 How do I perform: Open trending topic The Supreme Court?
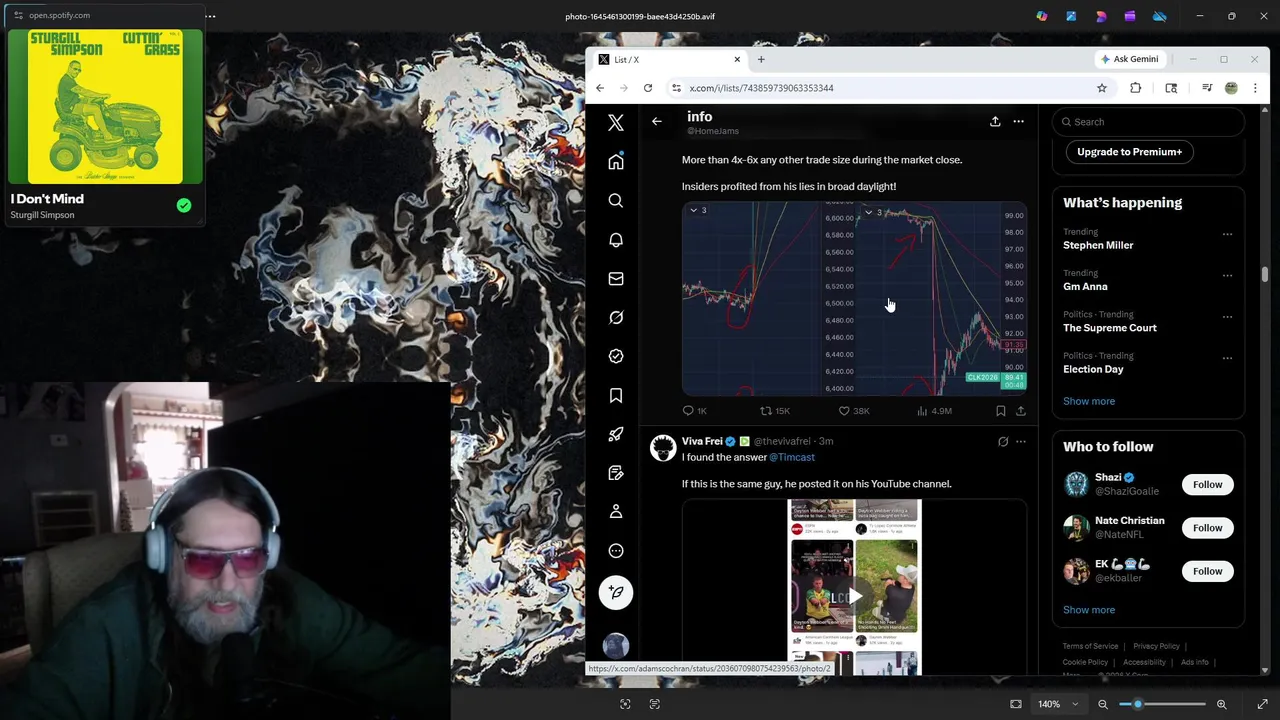pos(1110,328)
